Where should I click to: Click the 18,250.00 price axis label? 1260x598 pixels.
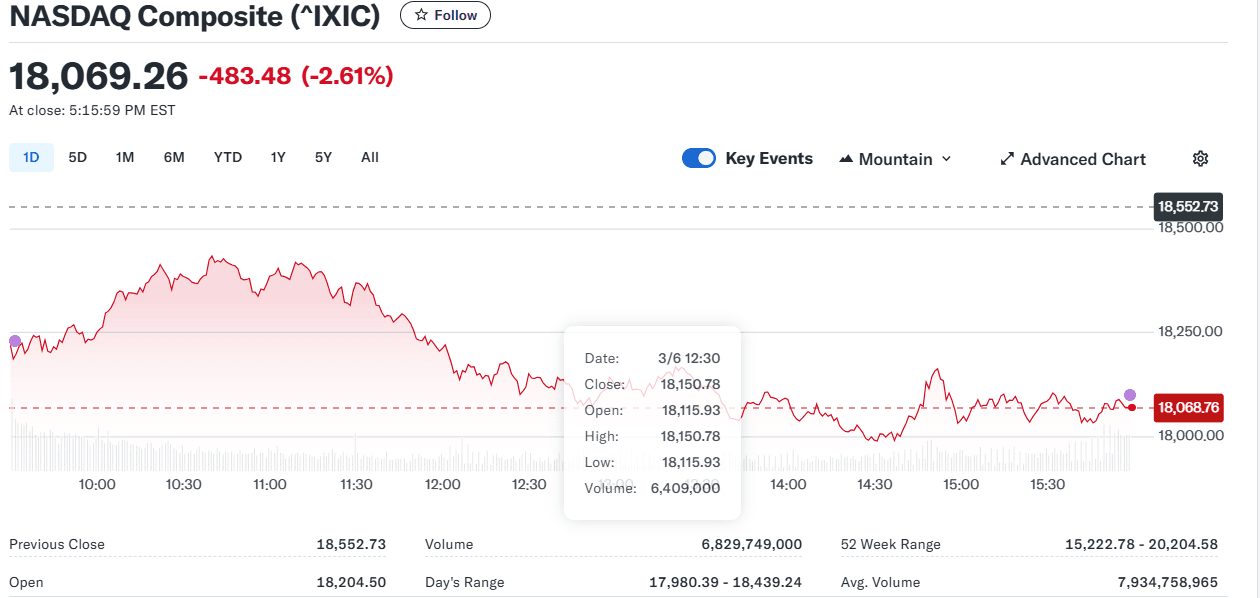pyautogui.click(x=1190, y=332)
